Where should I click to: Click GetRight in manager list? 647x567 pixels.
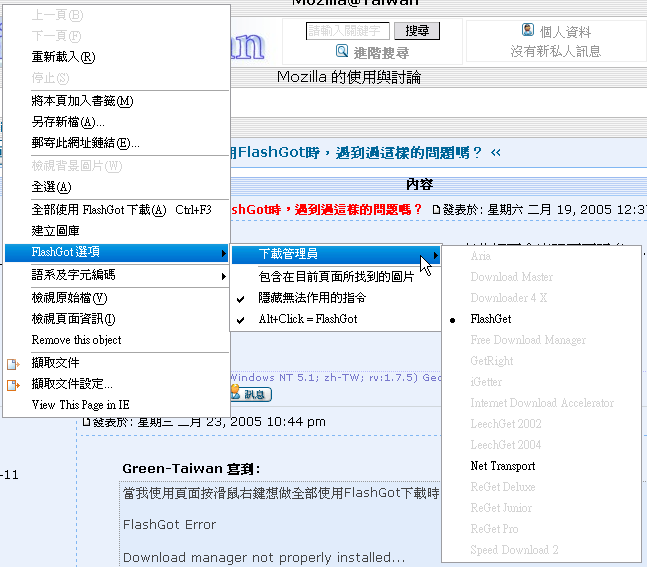(541, 361)
